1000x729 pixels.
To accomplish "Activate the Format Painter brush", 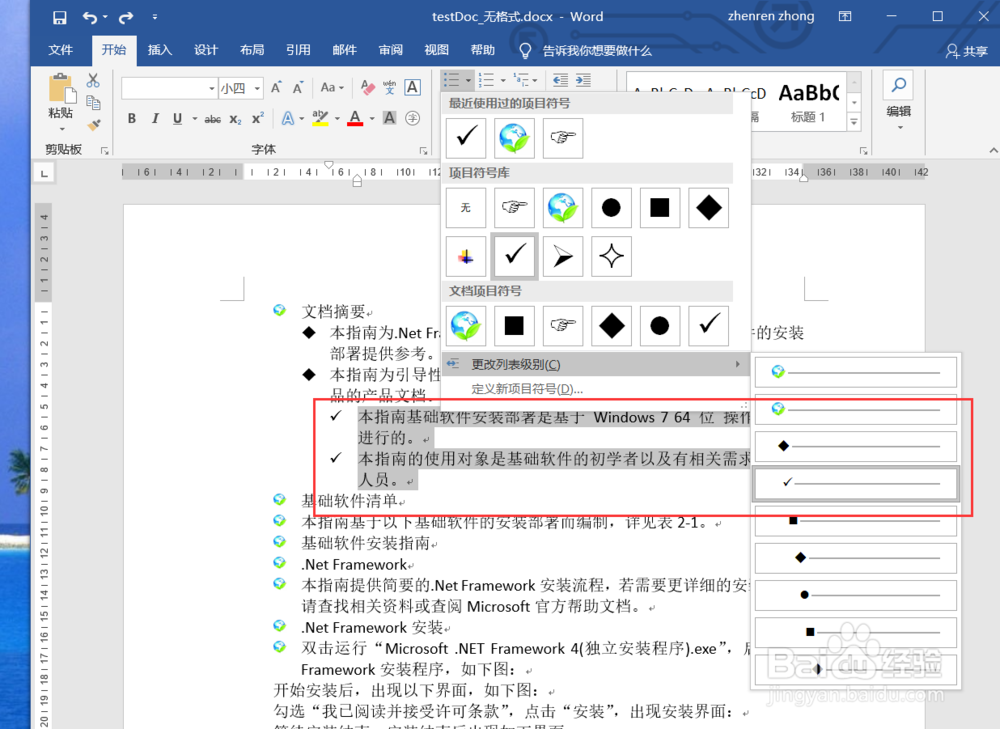I will coord(94,124).
